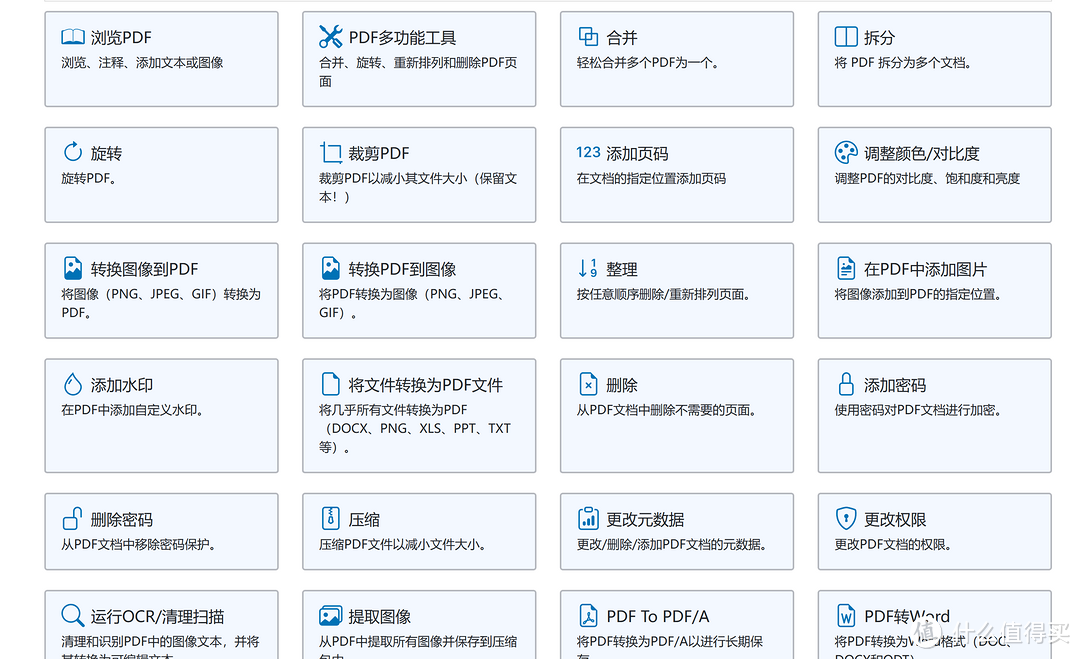Click the PDF-file icon for PDF To PDF/A
Viewport: 1080px width, 659px height.
click(588, 615)
